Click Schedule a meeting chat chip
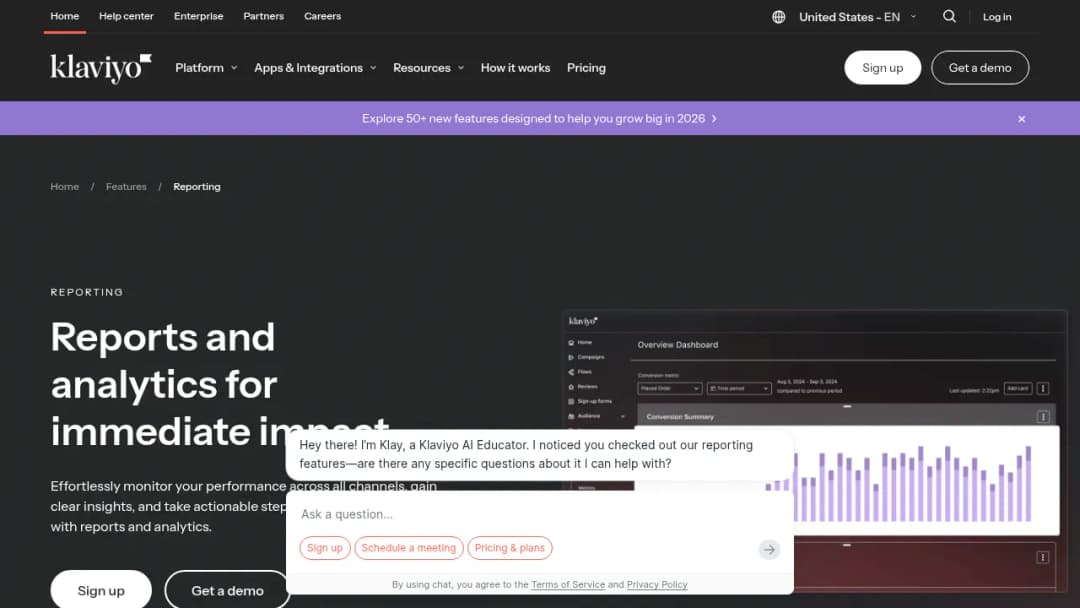Image resolution: width=1080 pixels, height=608 pixels. [408, 548]
